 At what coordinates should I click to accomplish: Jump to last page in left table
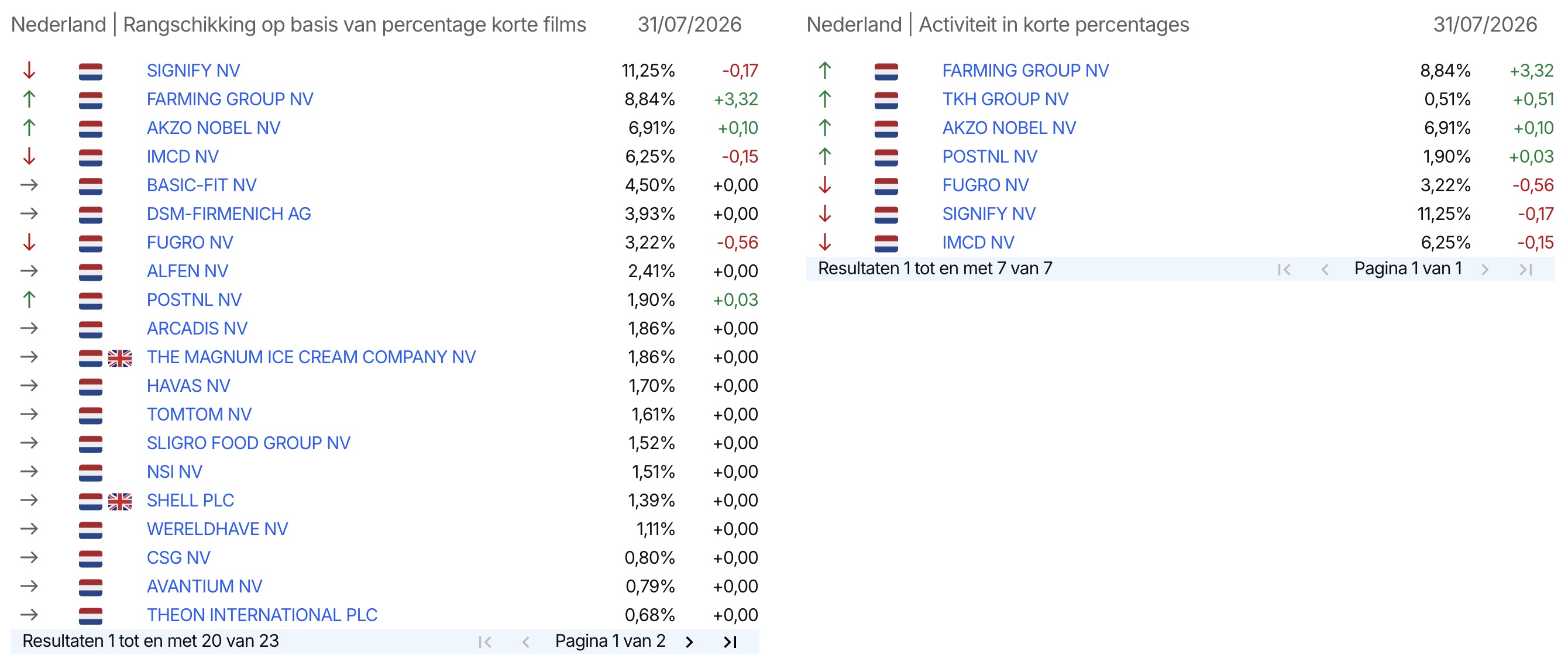(730, 642)
